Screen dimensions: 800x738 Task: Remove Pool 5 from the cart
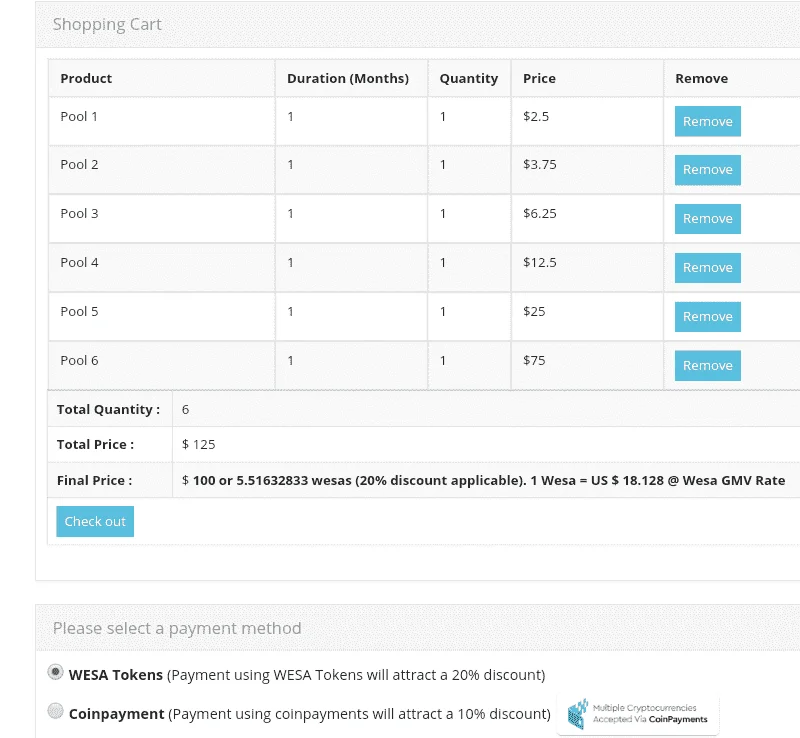coord(707,317)
